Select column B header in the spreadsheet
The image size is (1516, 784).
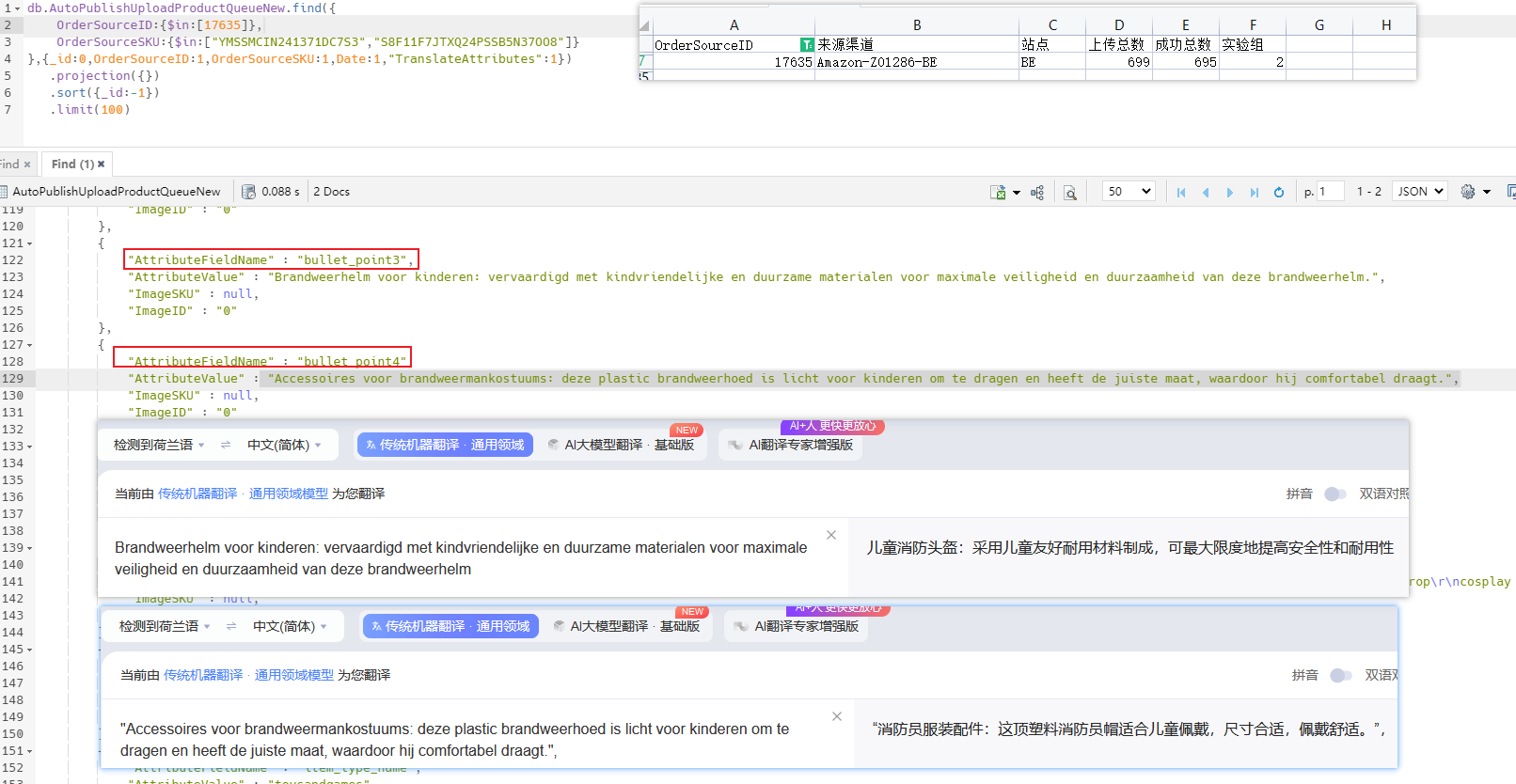[x=917, y=25]
